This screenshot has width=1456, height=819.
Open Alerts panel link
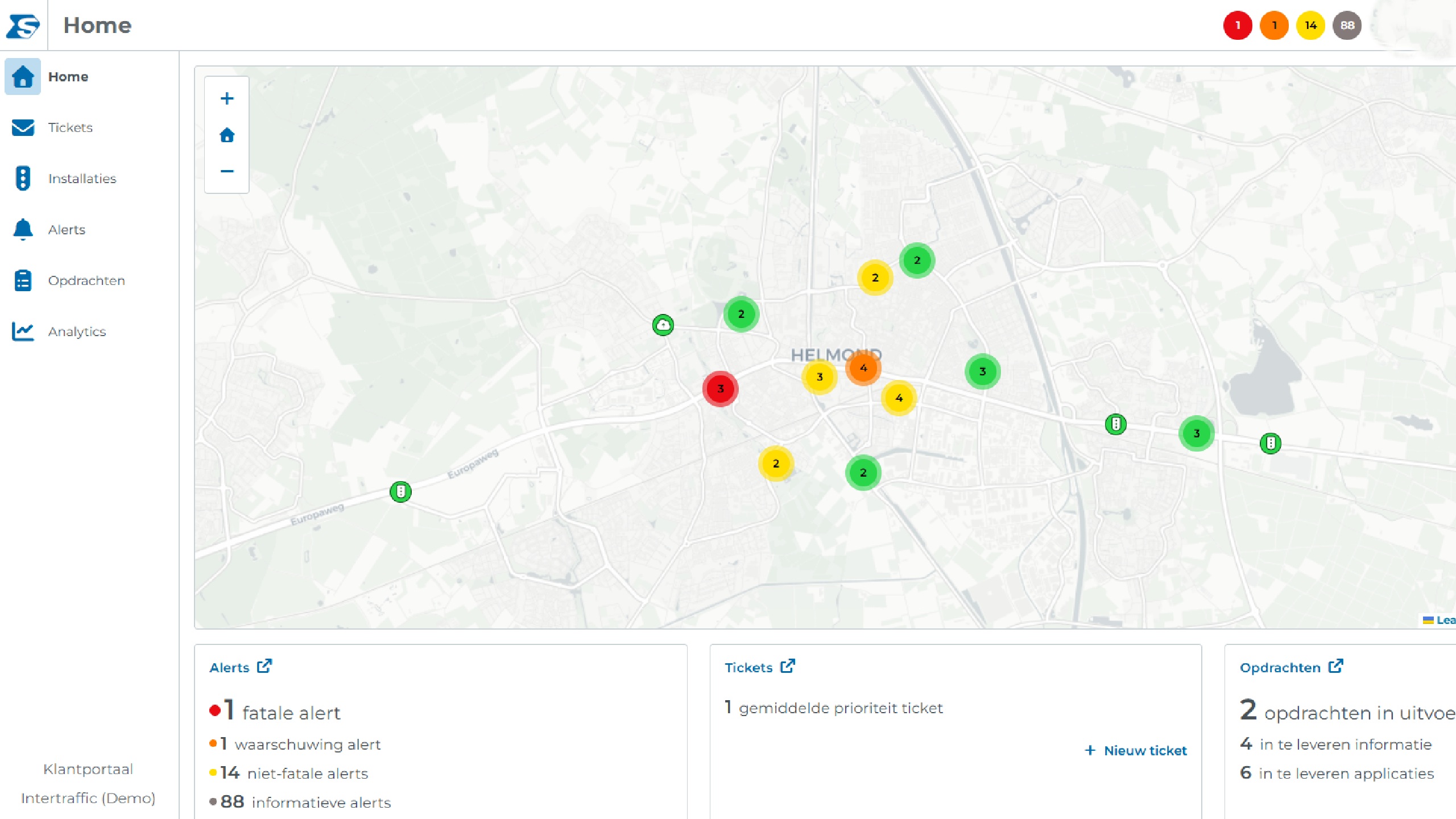click(229, 668)
